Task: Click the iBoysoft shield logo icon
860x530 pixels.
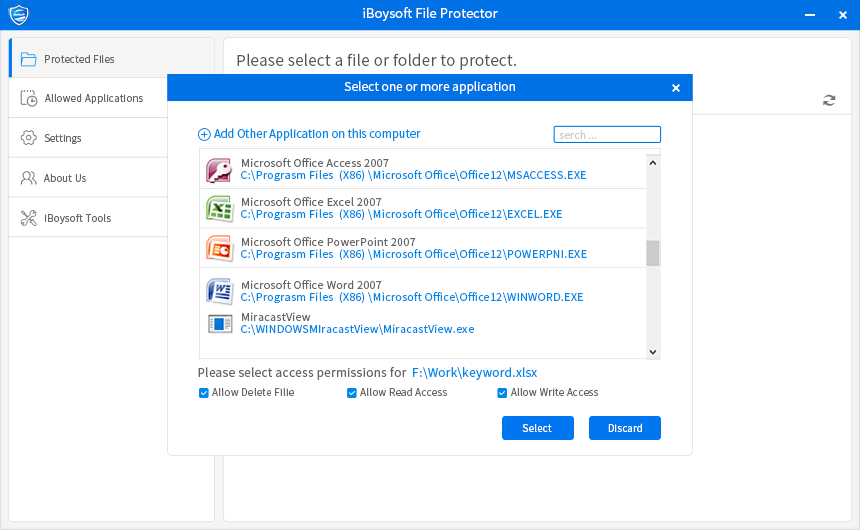Action: [x=18, y=14]
